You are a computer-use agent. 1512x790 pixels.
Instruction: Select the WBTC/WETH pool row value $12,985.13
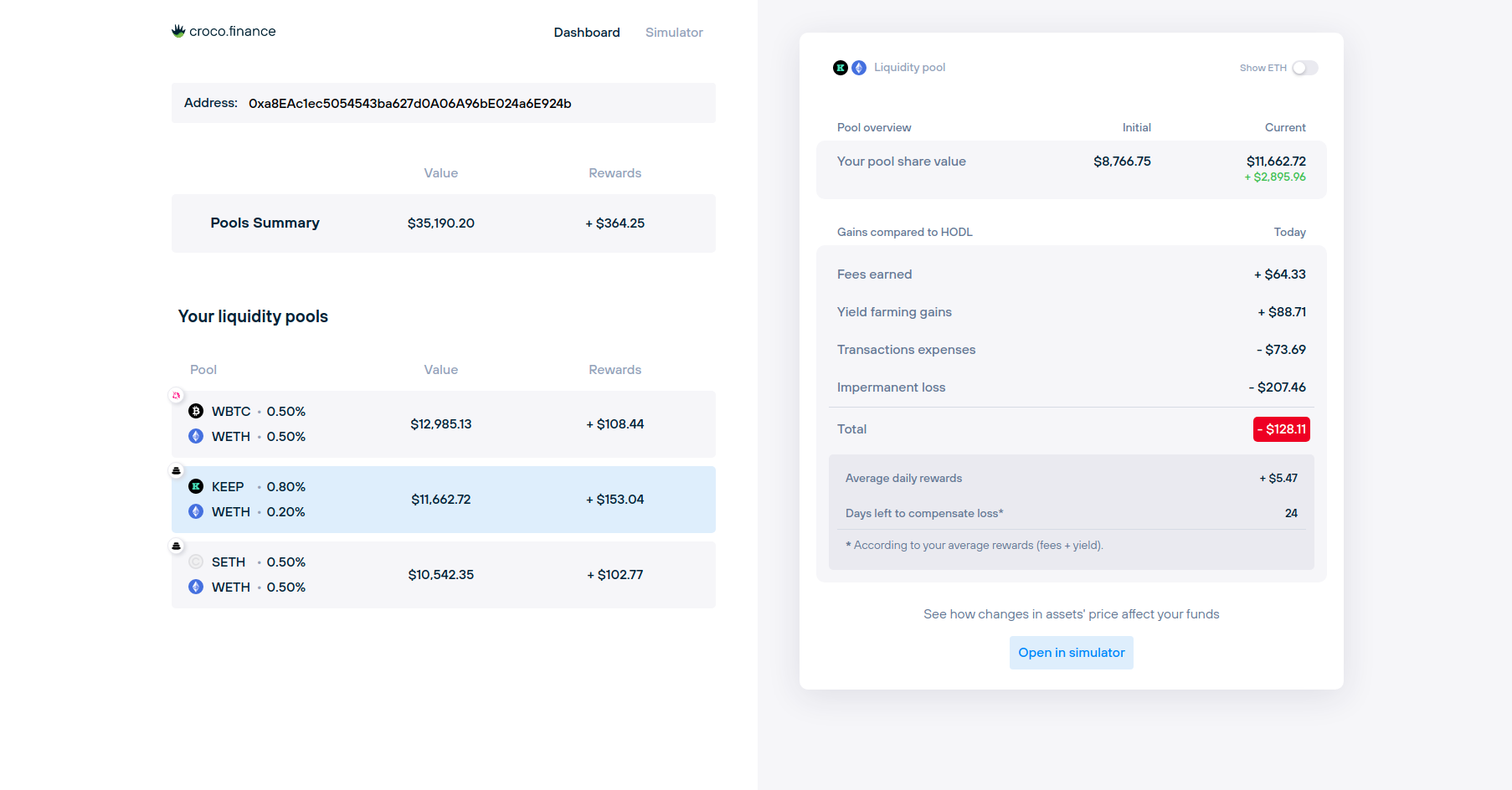coord(441,424)
